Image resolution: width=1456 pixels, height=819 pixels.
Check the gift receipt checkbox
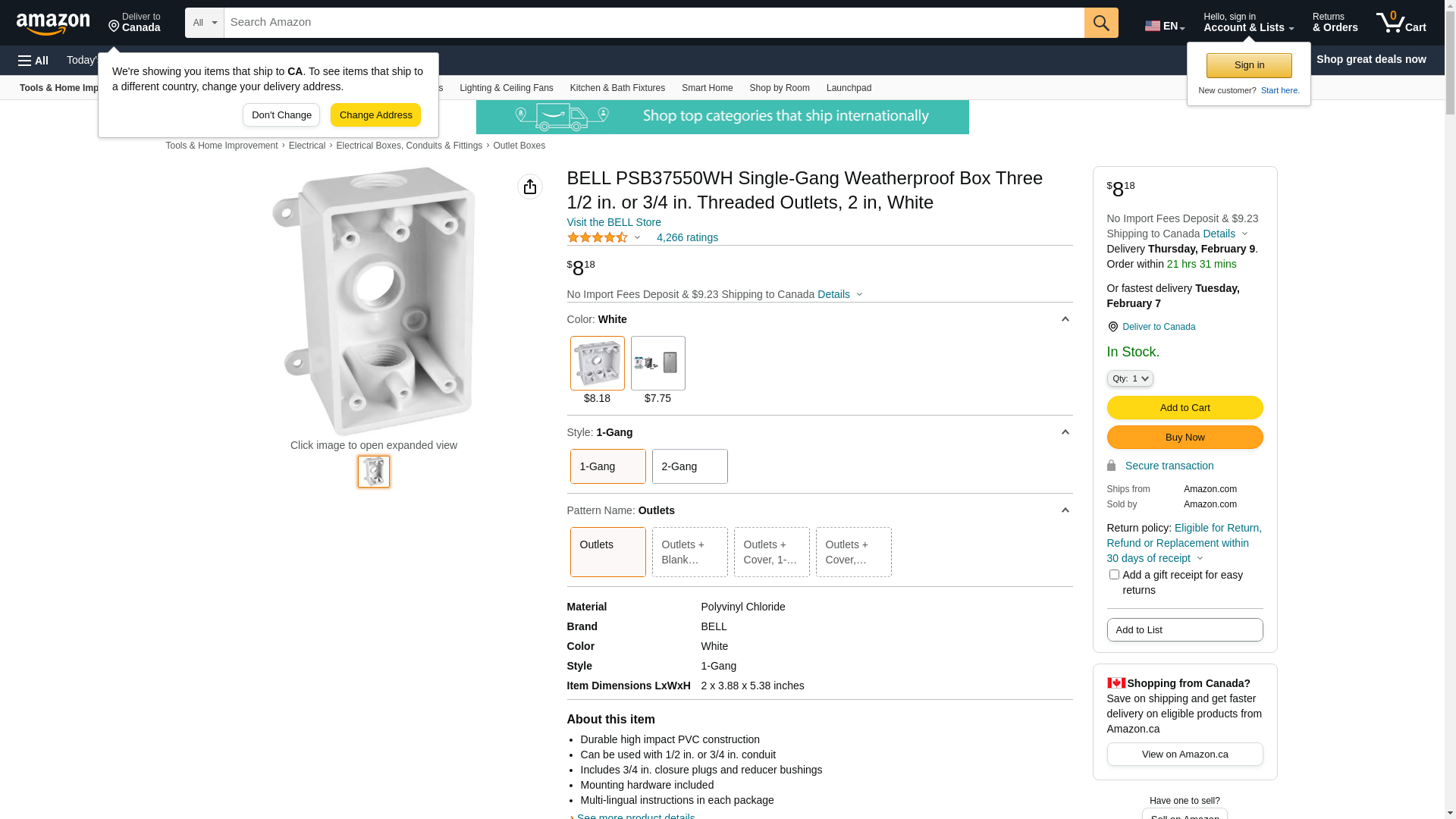[1114, 575]
